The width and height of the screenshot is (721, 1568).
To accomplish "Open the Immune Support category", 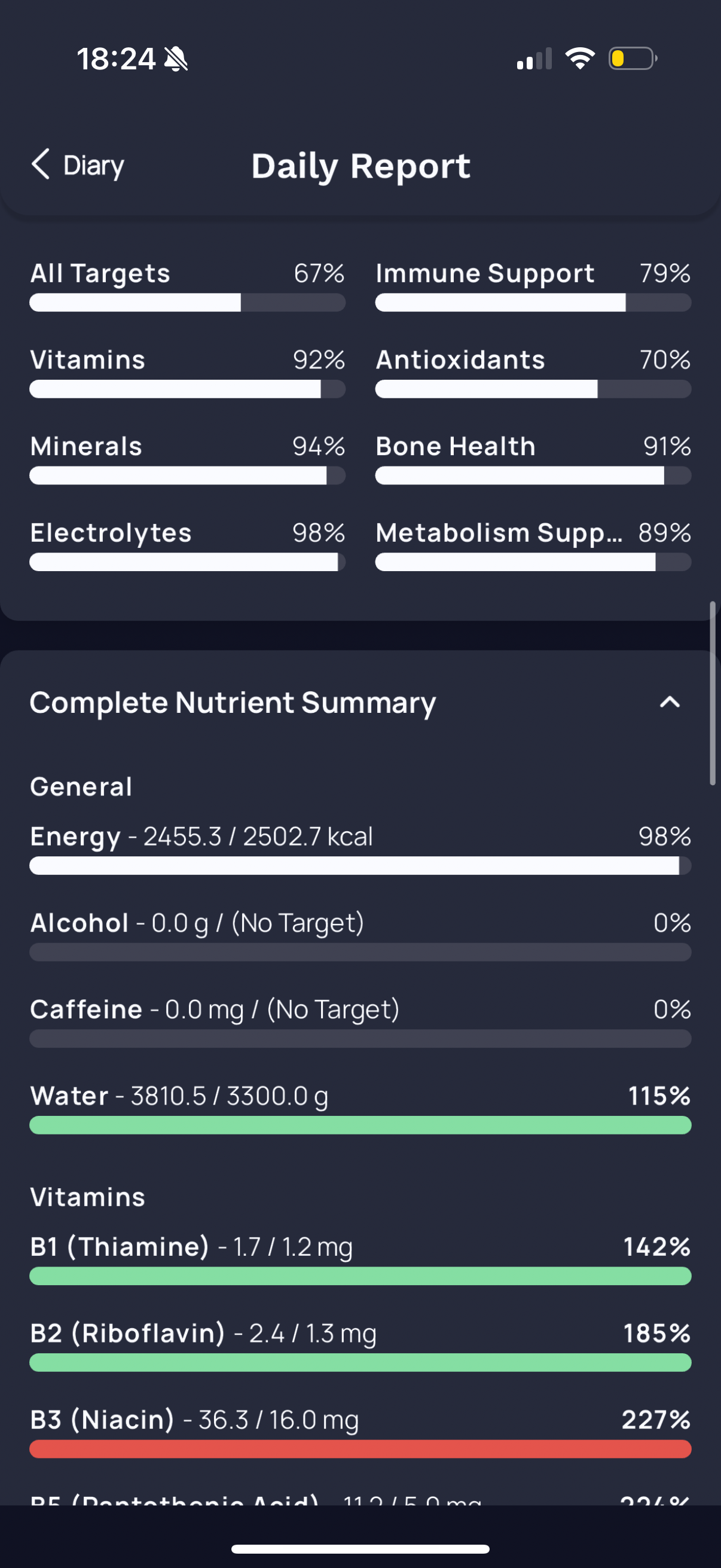I will (533, 285).
